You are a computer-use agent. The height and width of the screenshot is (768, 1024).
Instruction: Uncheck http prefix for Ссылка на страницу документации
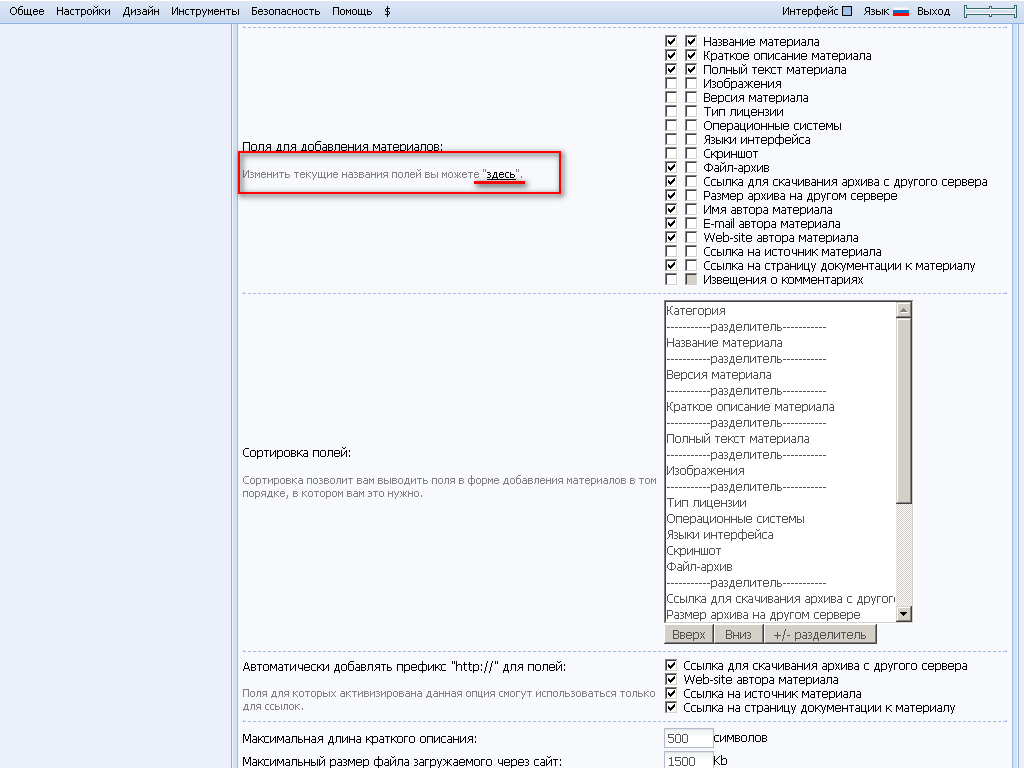pos(671,707)
